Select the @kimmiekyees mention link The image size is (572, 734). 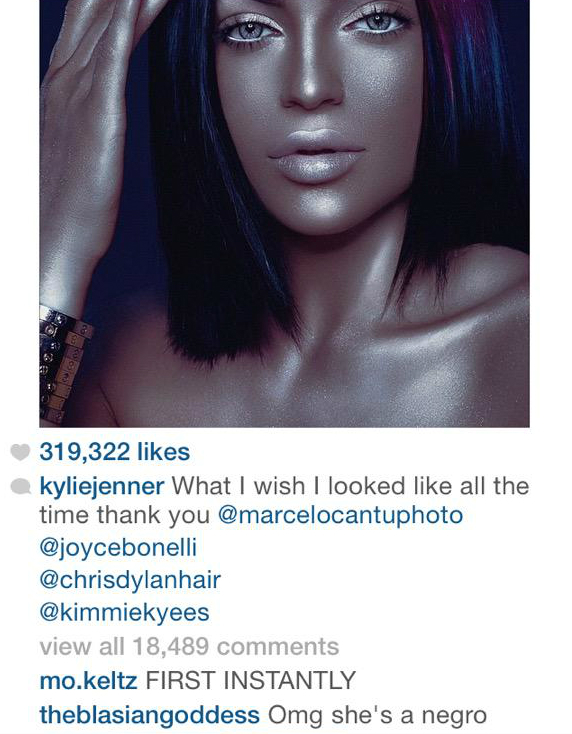click(x=124, y=612)
